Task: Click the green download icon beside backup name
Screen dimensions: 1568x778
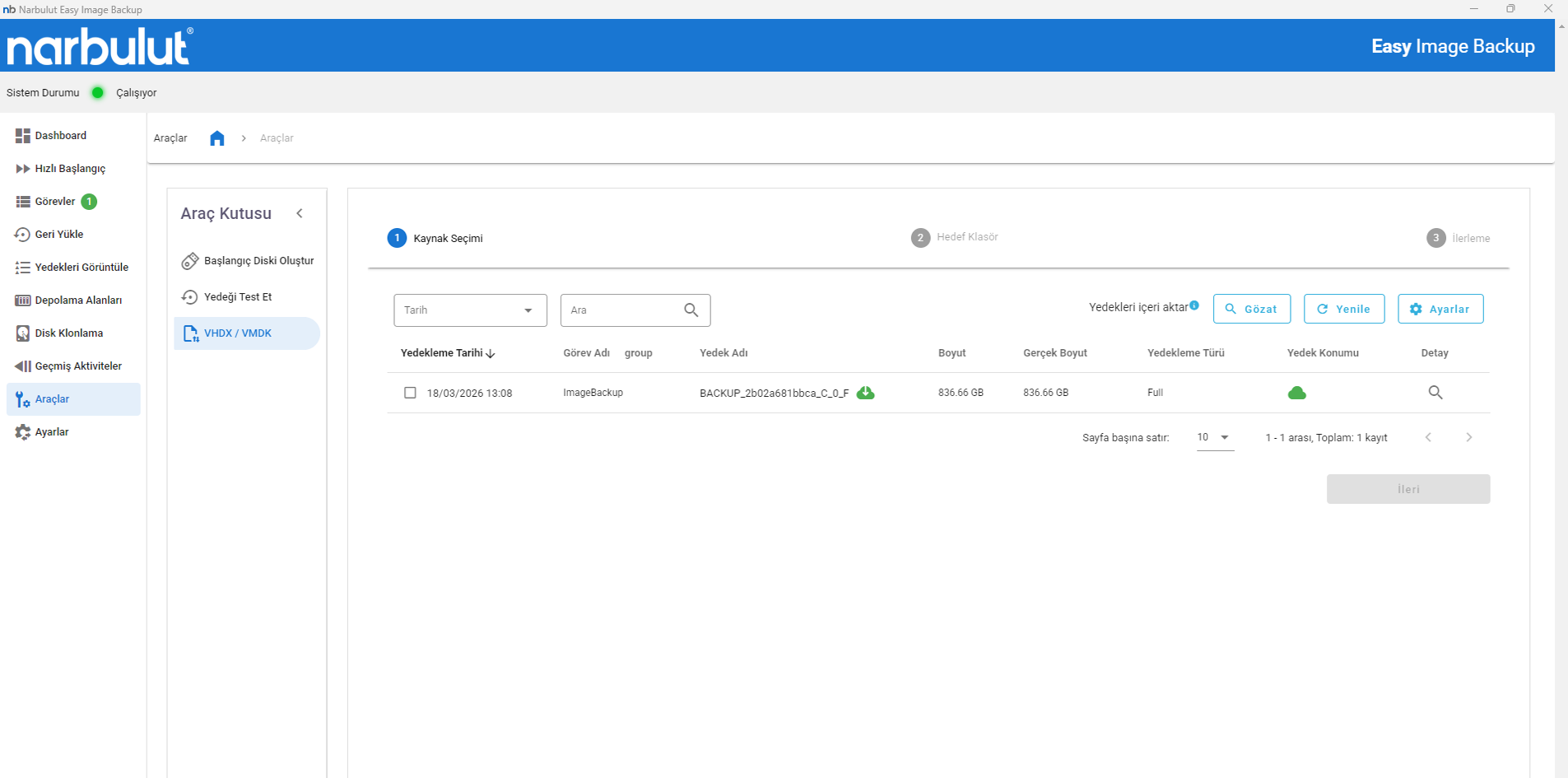Action: coord(865,393)
